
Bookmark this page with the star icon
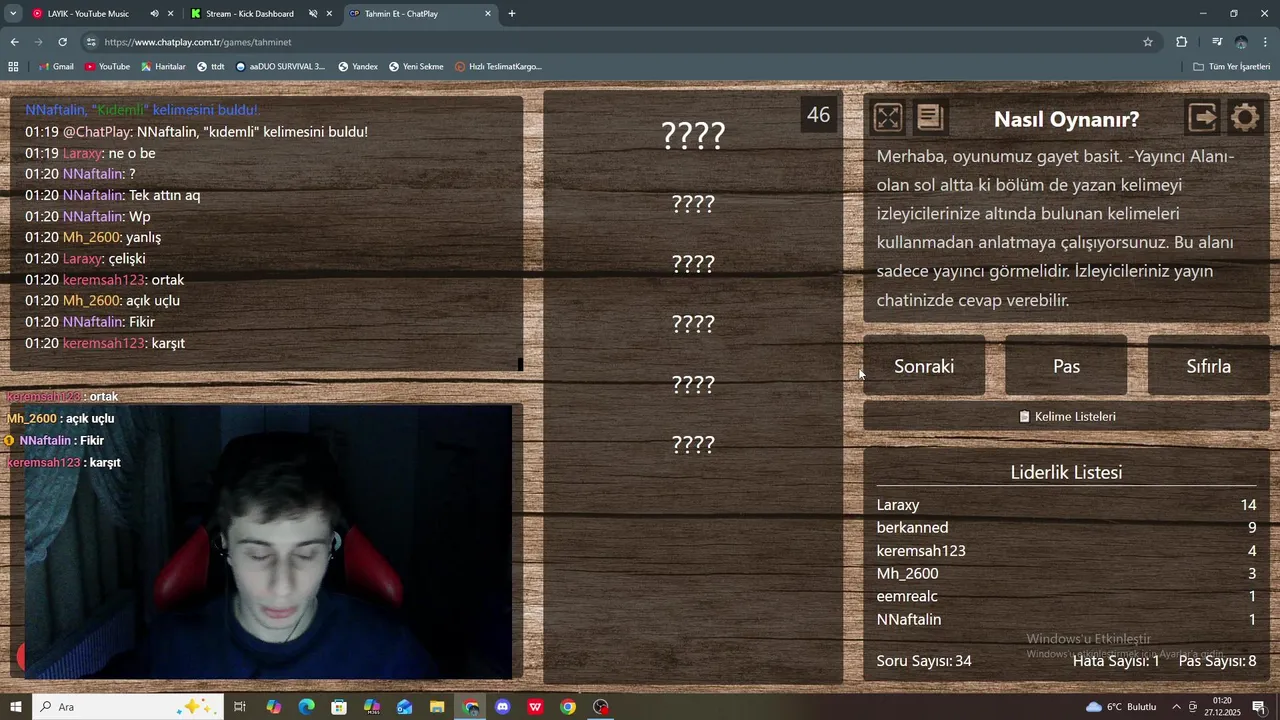[x=1148, y=42]
